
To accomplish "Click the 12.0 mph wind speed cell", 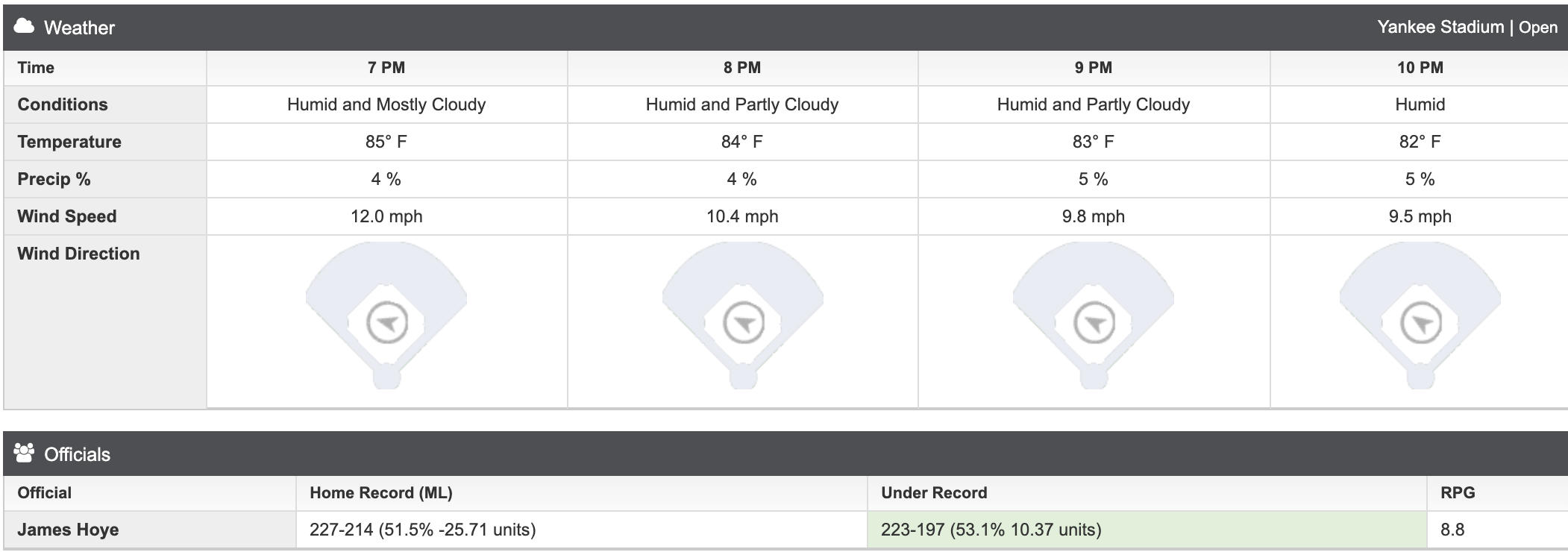I will [x=386, y=216].
